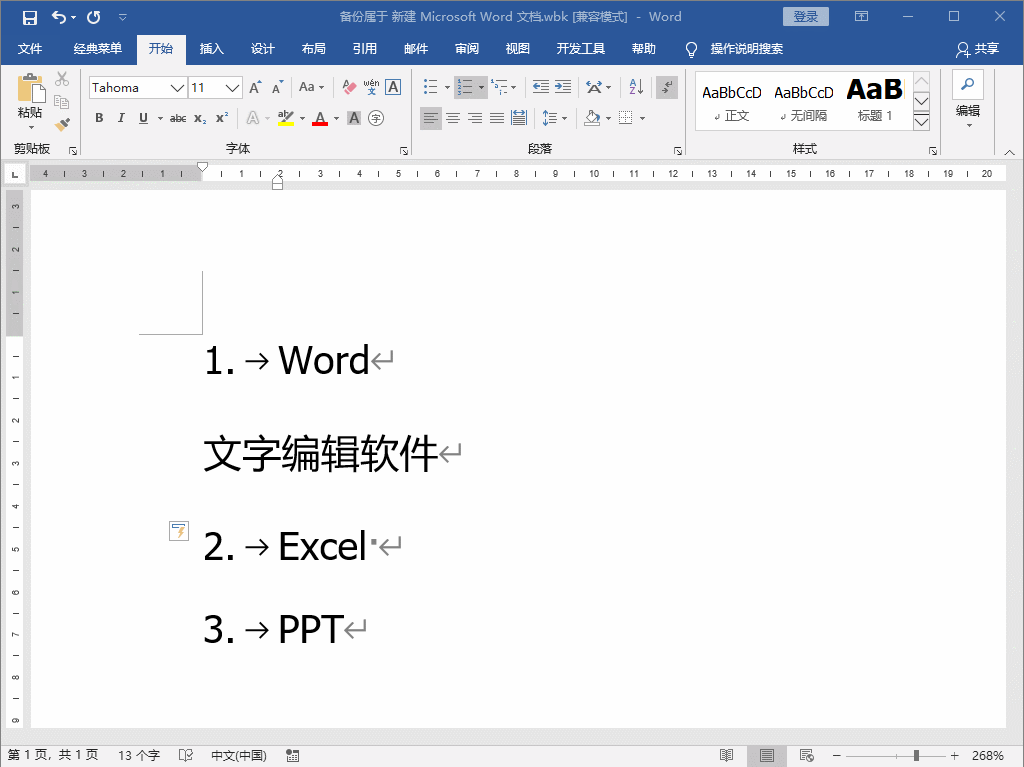
Task: Center the paragraph text
Action: pyautogui.click(x=453, y=118)
